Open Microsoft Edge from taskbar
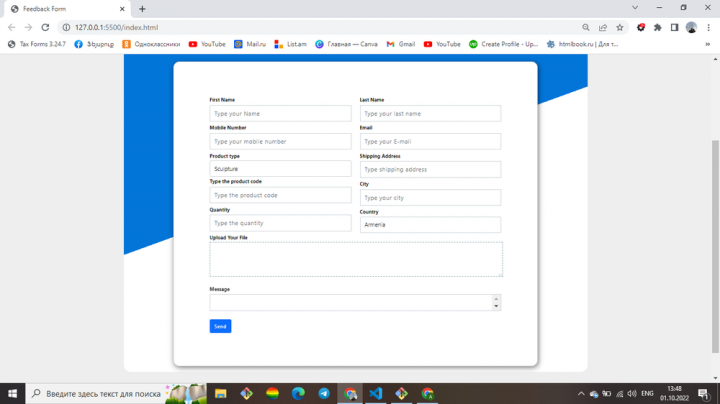Image resolution: width=720 pixels, height=404 pixels. tap(298, 393)
